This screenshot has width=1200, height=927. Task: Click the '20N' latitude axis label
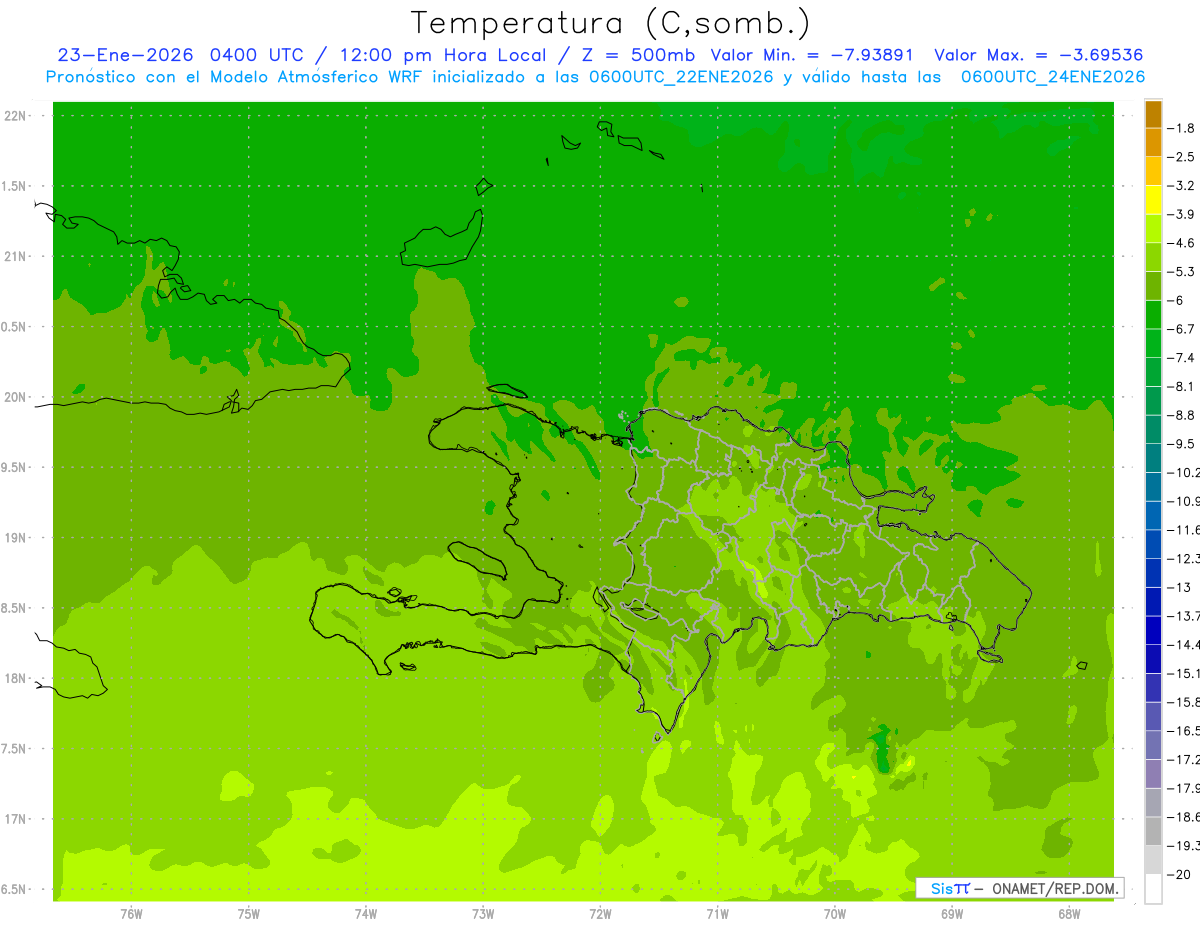(14, 397)
